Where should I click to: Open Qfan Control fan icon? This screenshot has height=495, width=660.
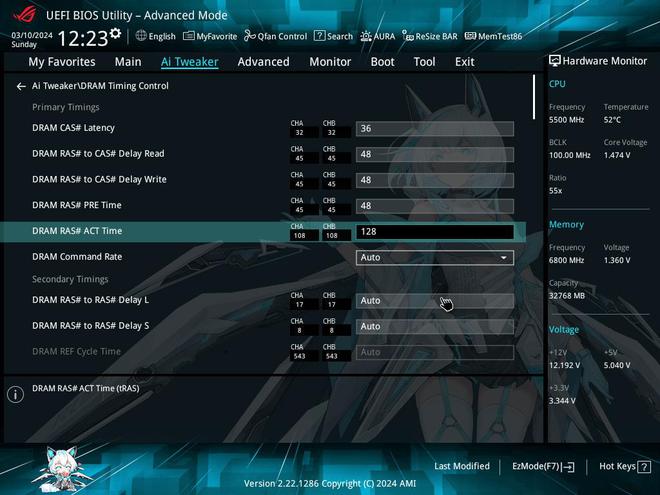[x=250, y=36]
